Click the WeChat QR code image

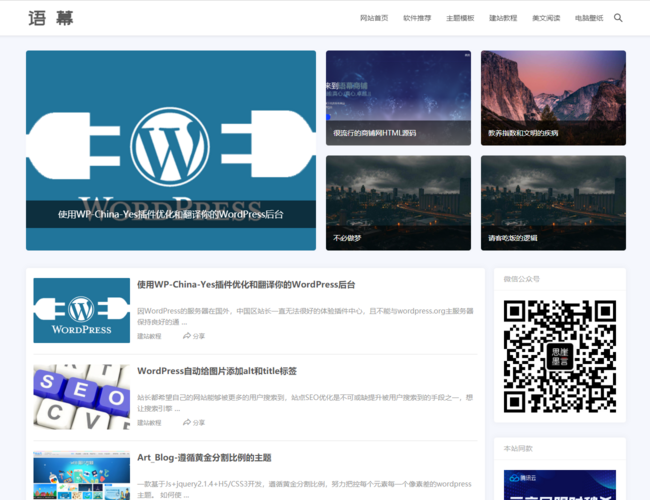point(560,357)
